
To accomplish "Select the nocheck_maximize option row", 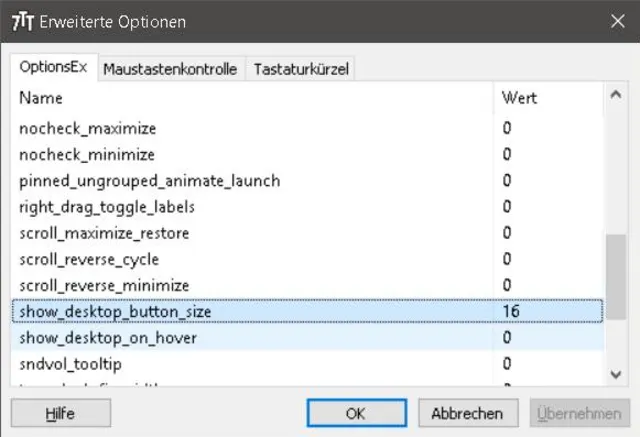I will 88,129.
